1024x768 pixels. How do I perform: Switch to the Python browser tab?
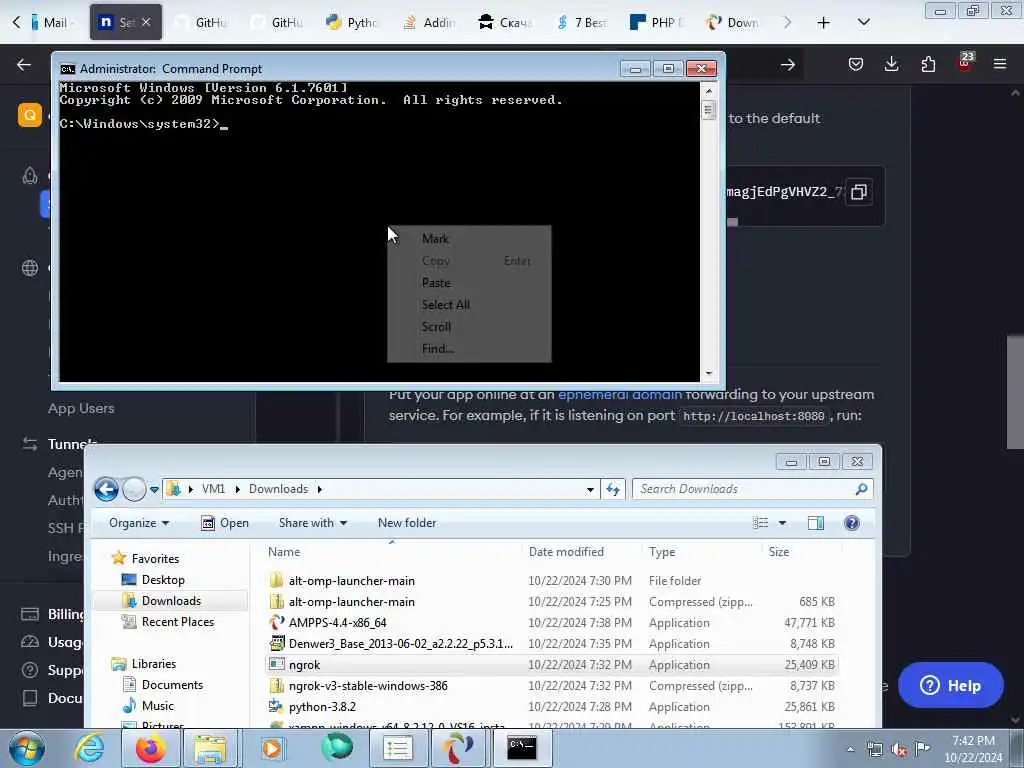click(x=352, y=23)
